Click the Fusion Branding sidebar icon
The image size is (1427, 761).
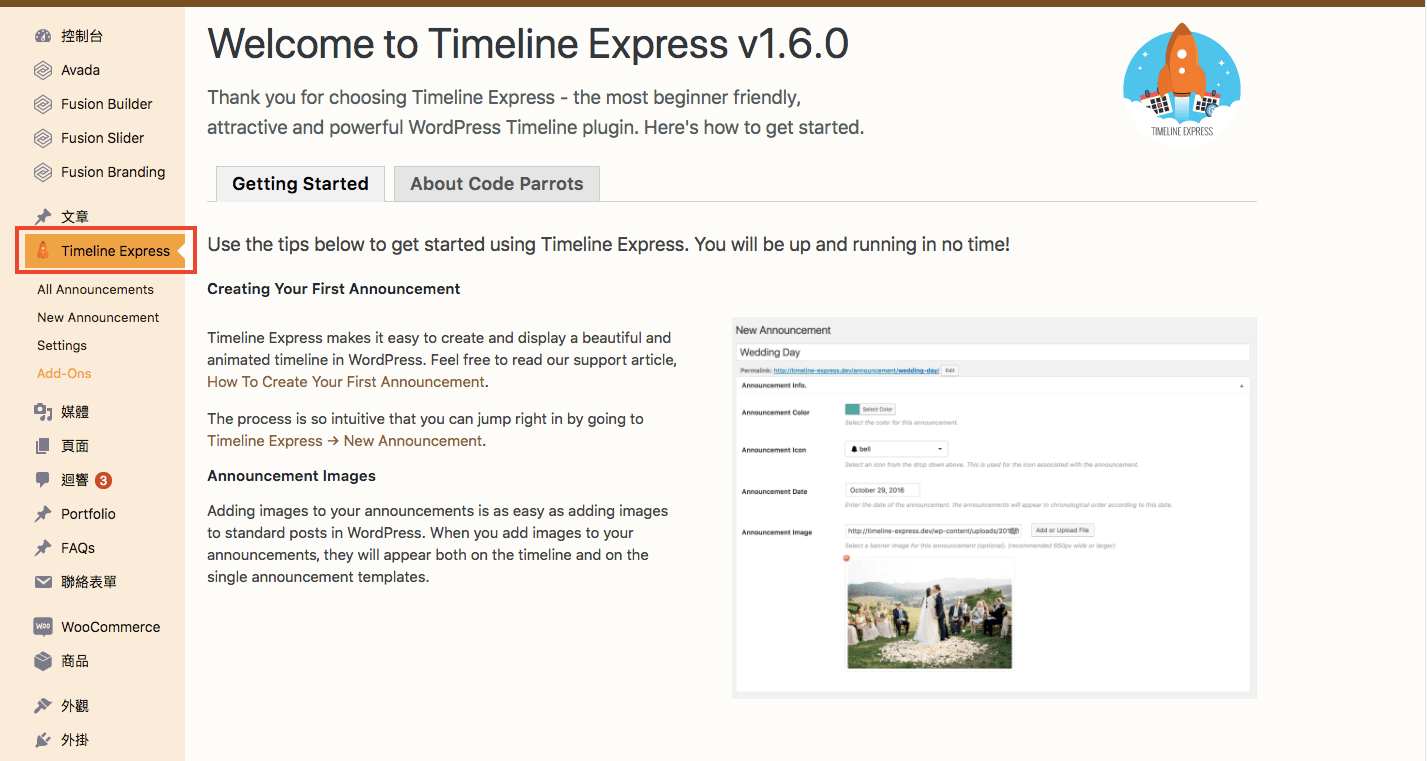[43, 172]
